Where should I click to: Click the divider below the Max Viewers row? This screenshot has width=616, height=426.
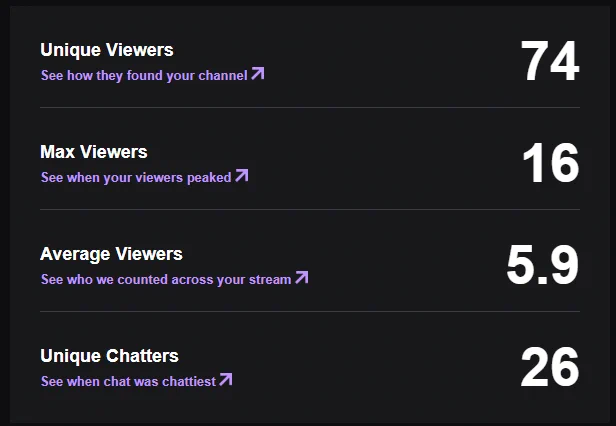point(310,209)
